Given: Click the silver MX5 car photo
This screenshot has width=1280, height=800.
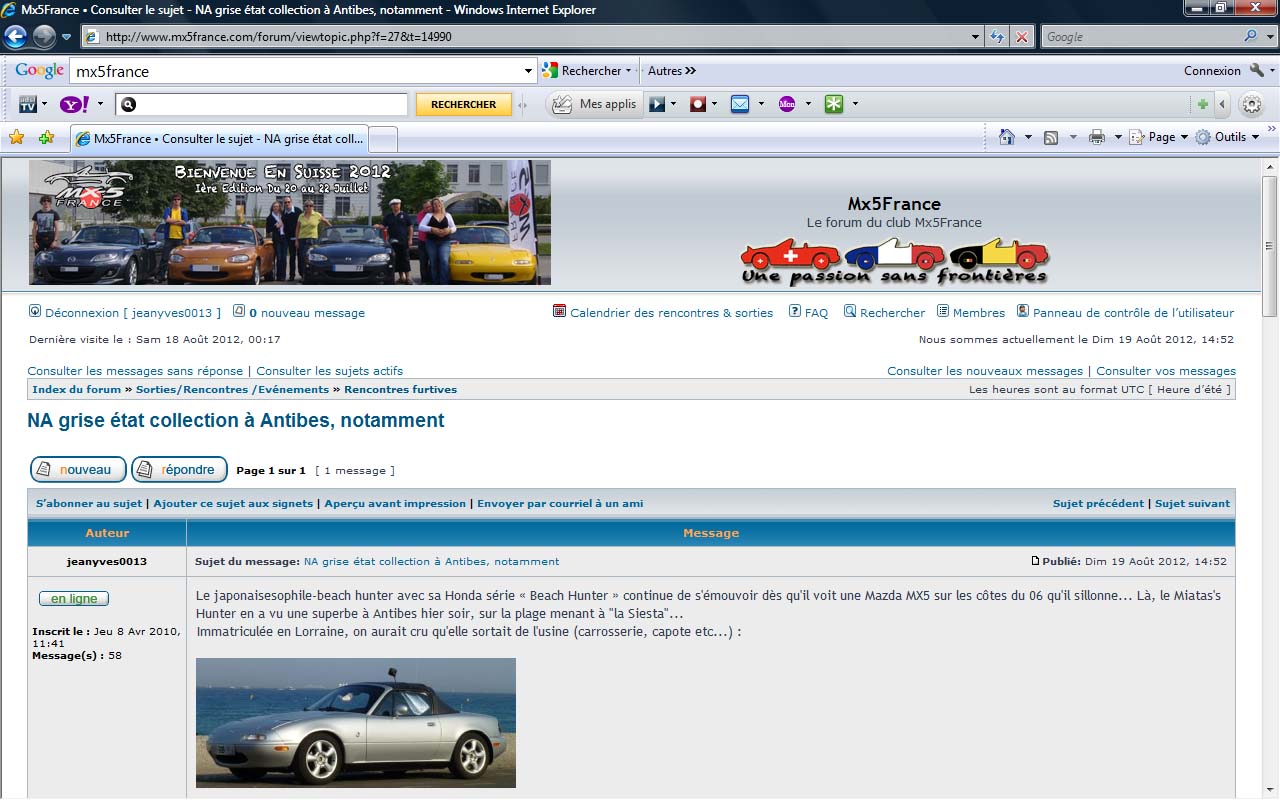Looking at the screenshot, I should pyautogui.click(x=356, y=723).
